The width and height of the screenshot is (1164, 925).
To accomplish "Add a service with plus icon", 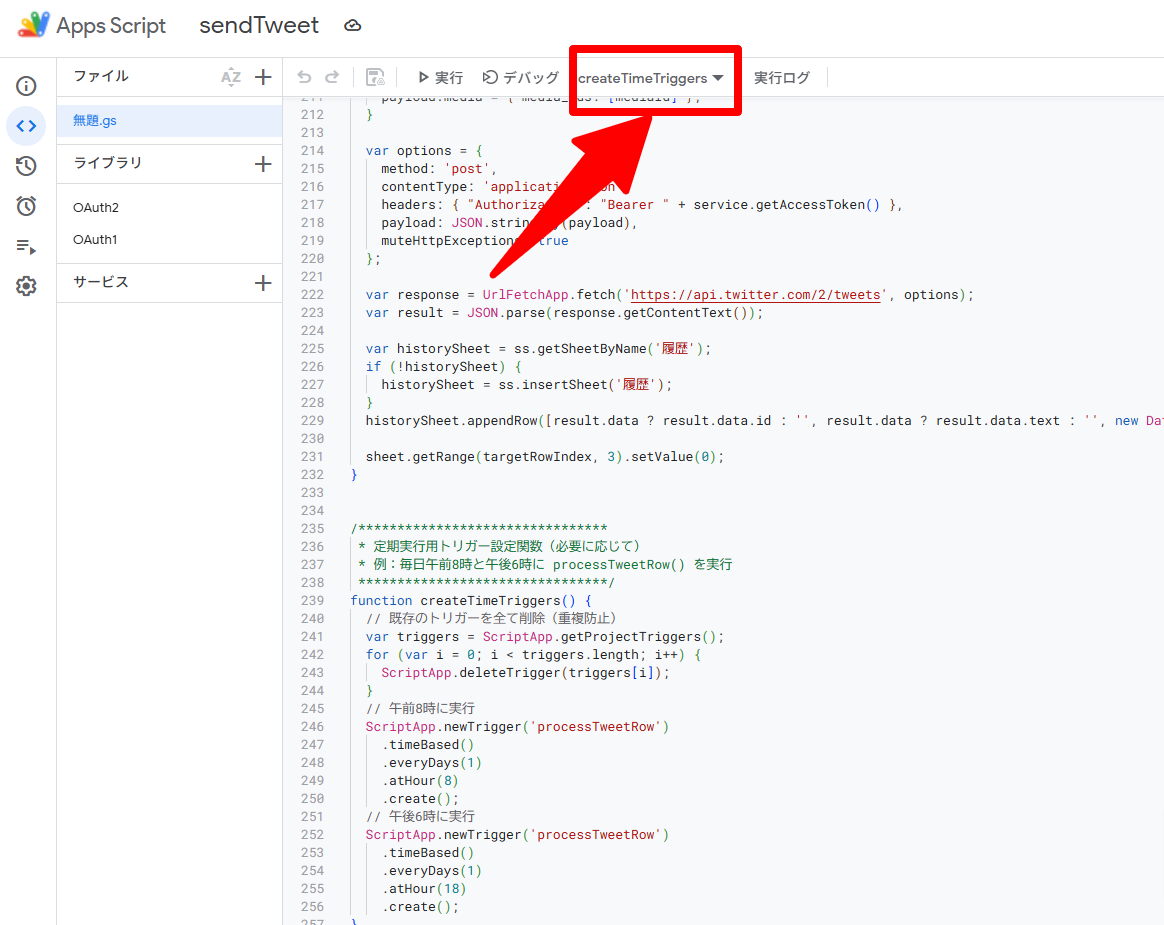I will pos(263,282).
